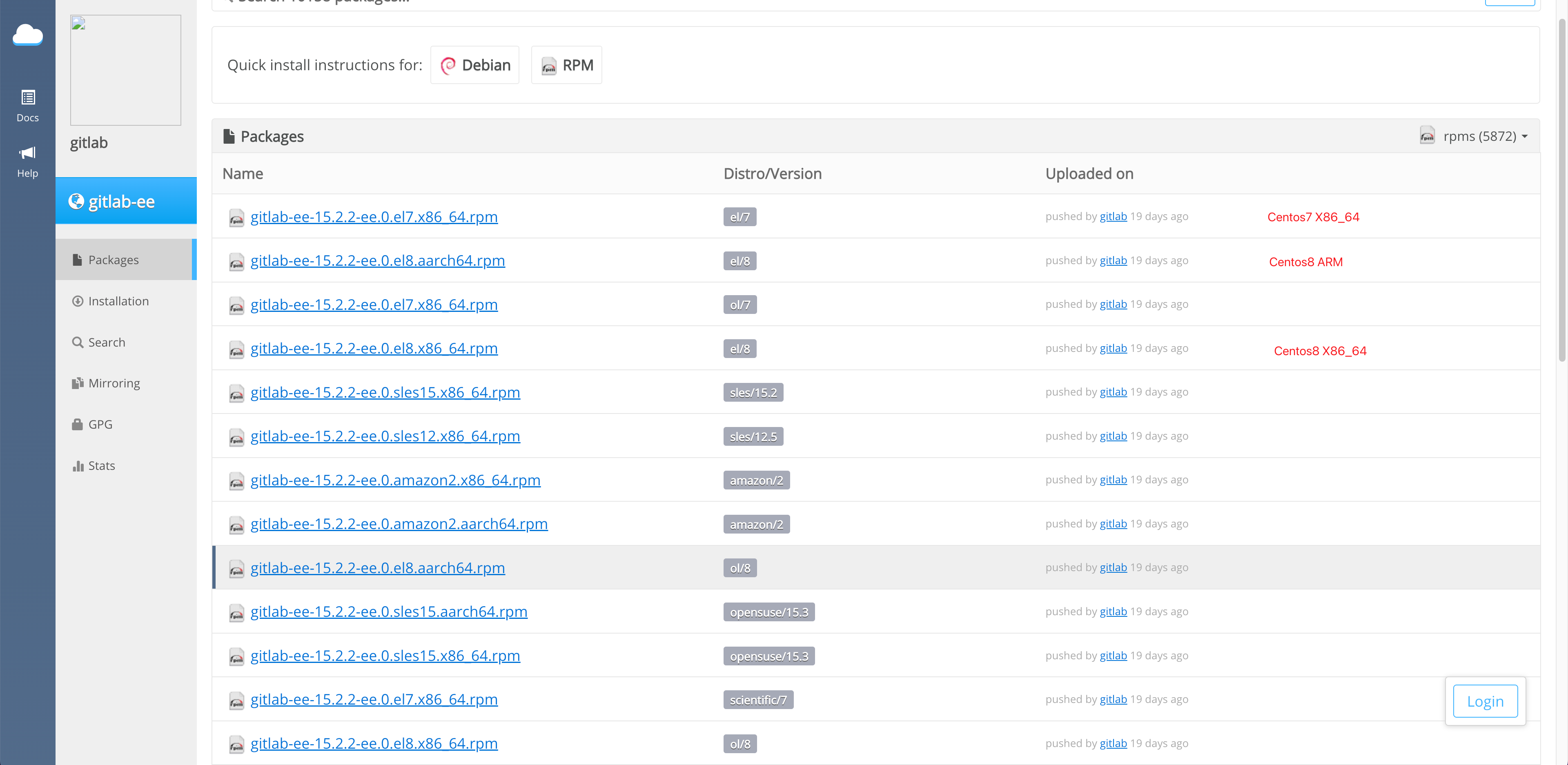Open the Docs sidebar icon

27,106
